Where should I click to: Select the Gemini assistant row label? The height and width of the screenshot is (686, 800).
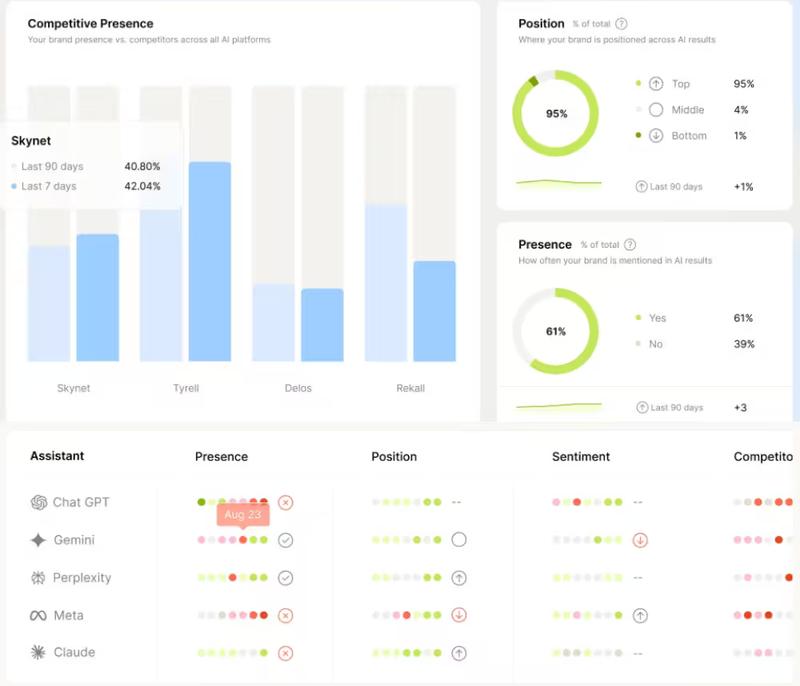click(74, 540)
